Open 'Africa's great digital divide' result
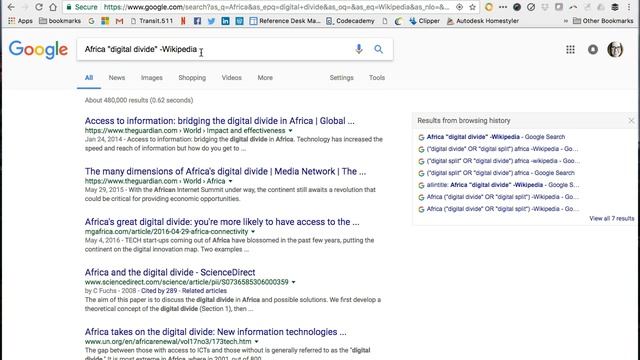This screenshot has height=360, width=640. 222,222
